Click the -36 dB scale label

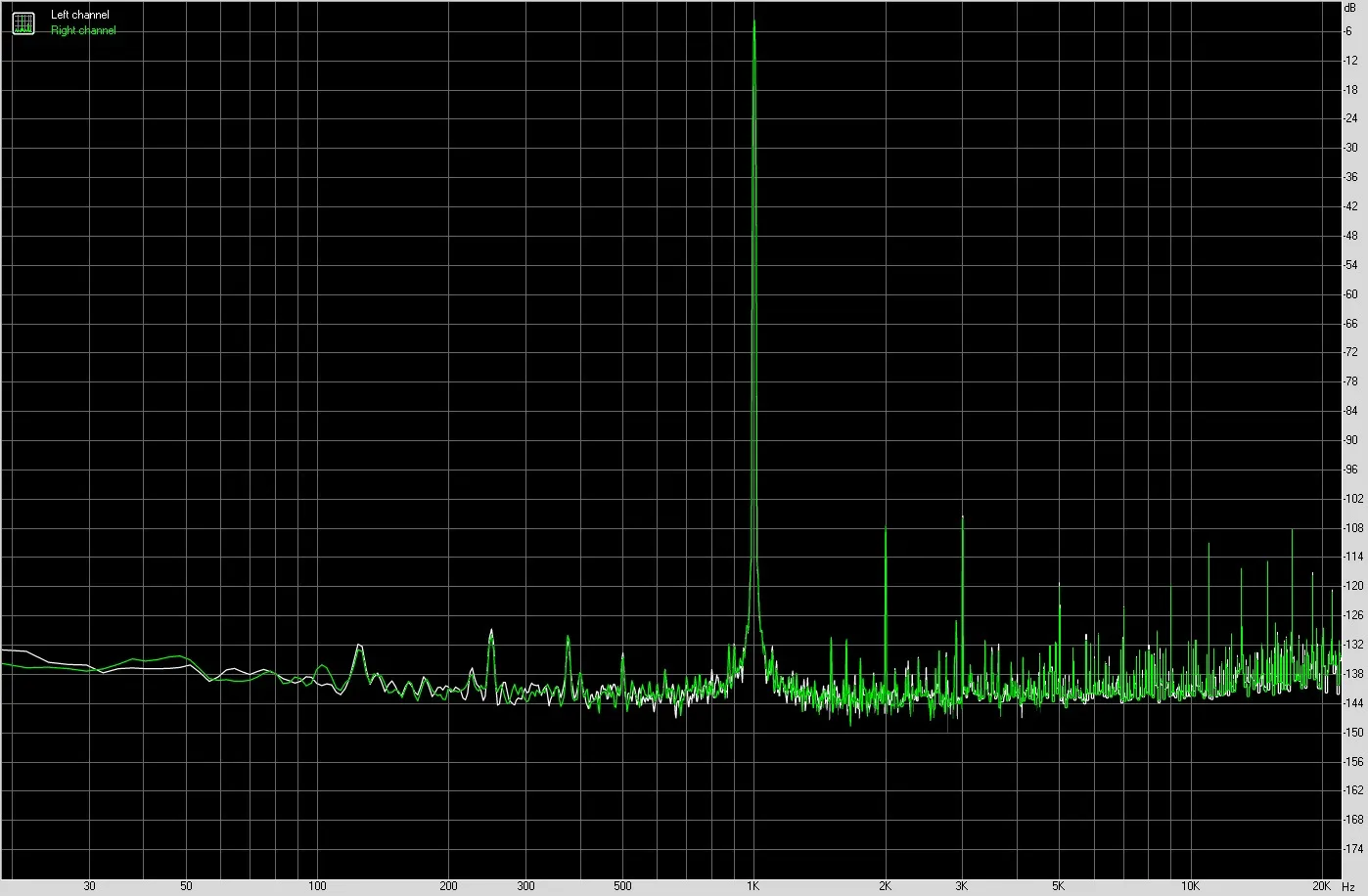pos(1350,177)
